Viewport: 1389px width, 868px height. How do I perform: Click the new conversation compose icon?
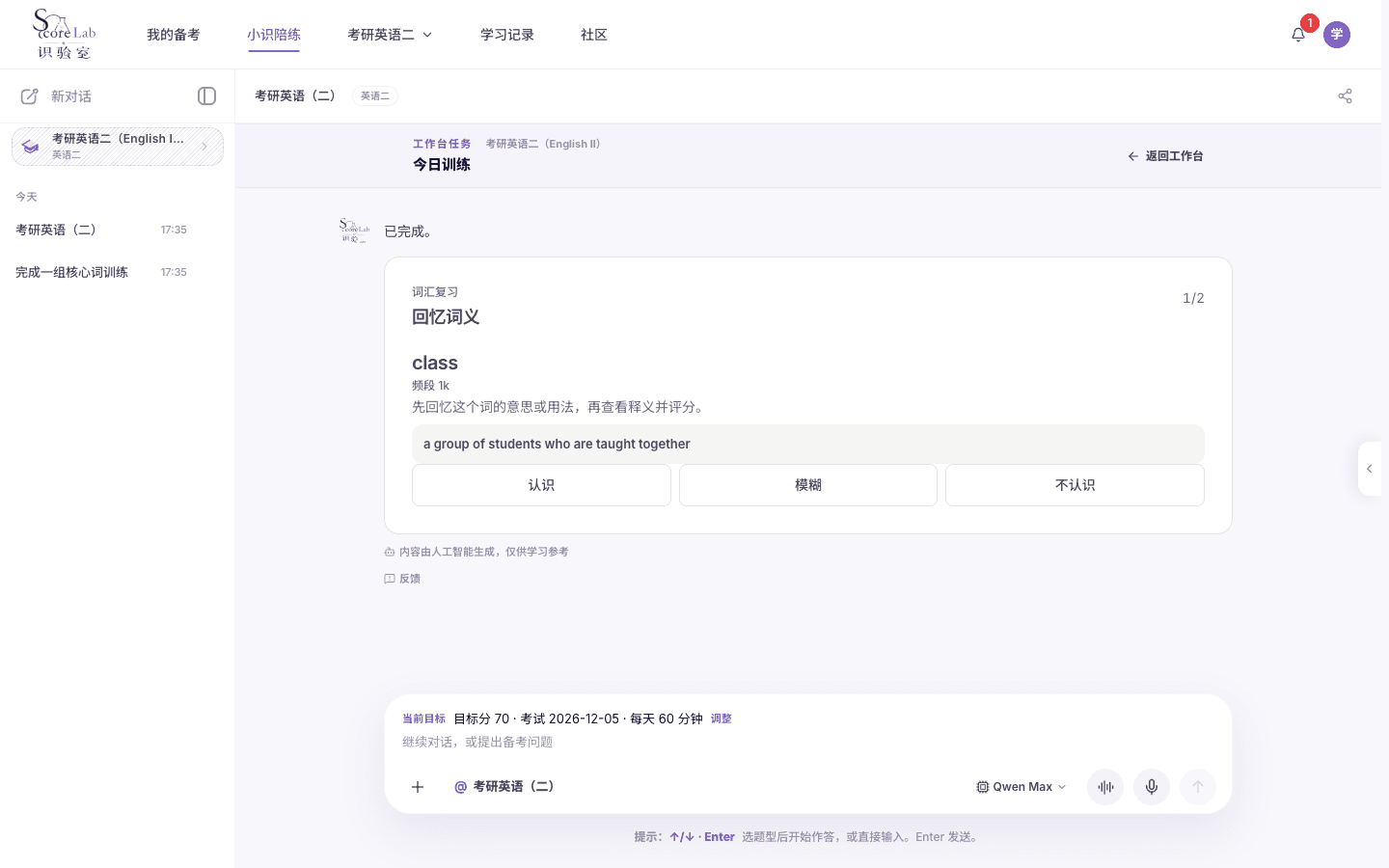[x=30, y=96]
